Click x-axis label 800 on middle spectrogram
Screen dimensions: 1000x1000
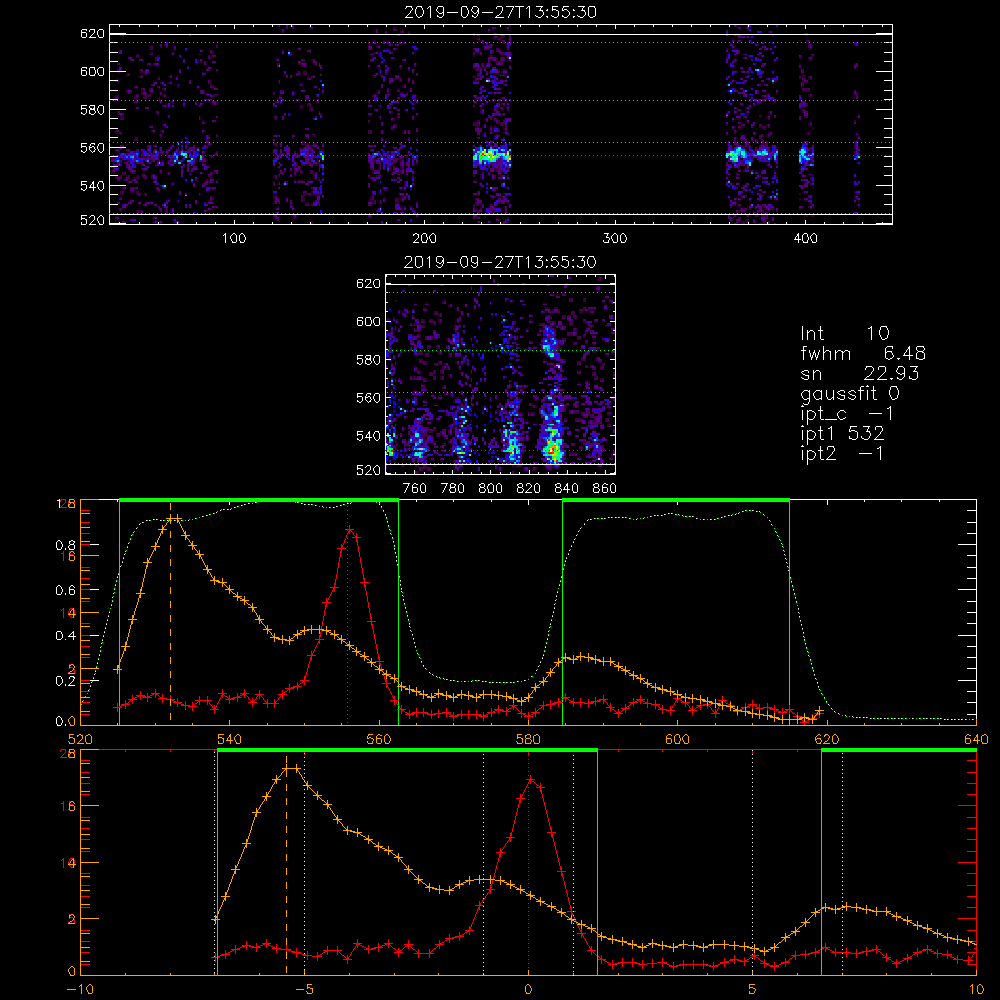coord(490,489)
